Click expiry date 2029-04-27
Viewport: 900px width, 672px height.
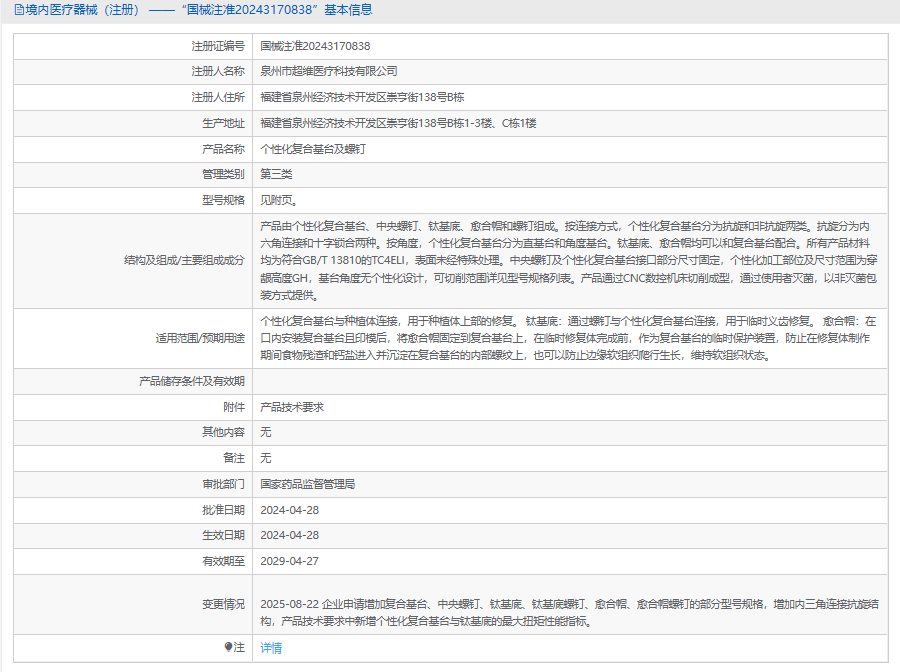(289, 561)
